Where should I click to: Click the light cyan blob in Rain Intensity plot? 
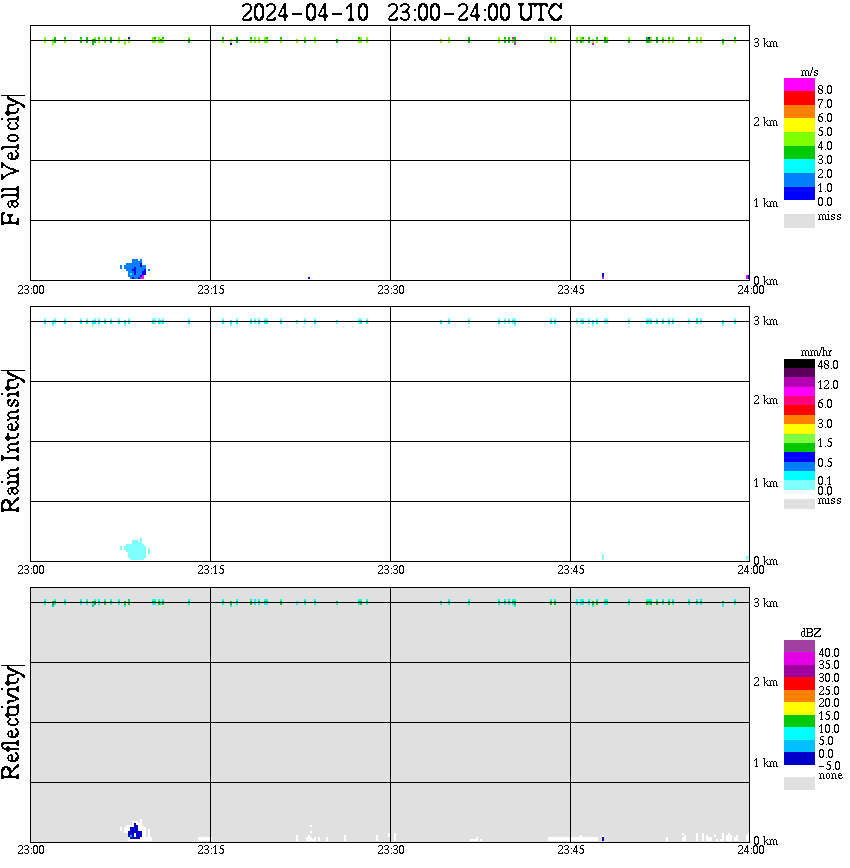coord(136,549)
